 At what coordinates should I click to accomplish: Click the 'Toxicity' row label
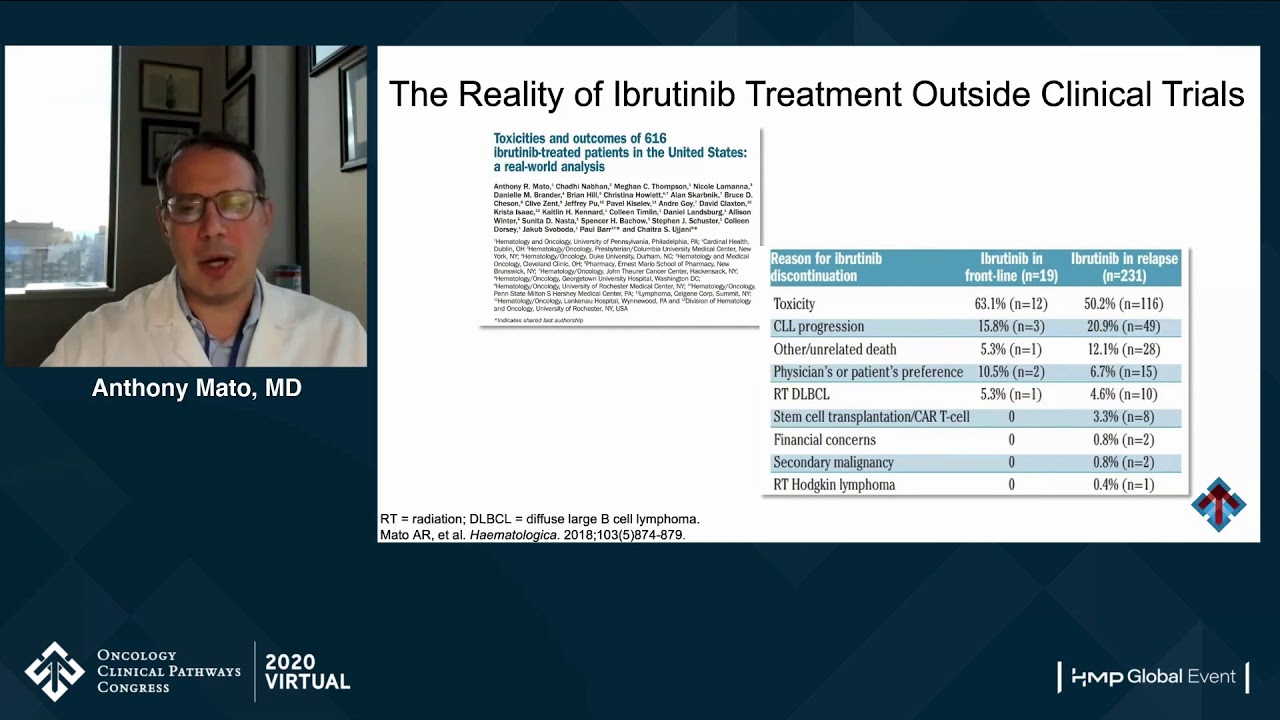click(x=794, y=304)
